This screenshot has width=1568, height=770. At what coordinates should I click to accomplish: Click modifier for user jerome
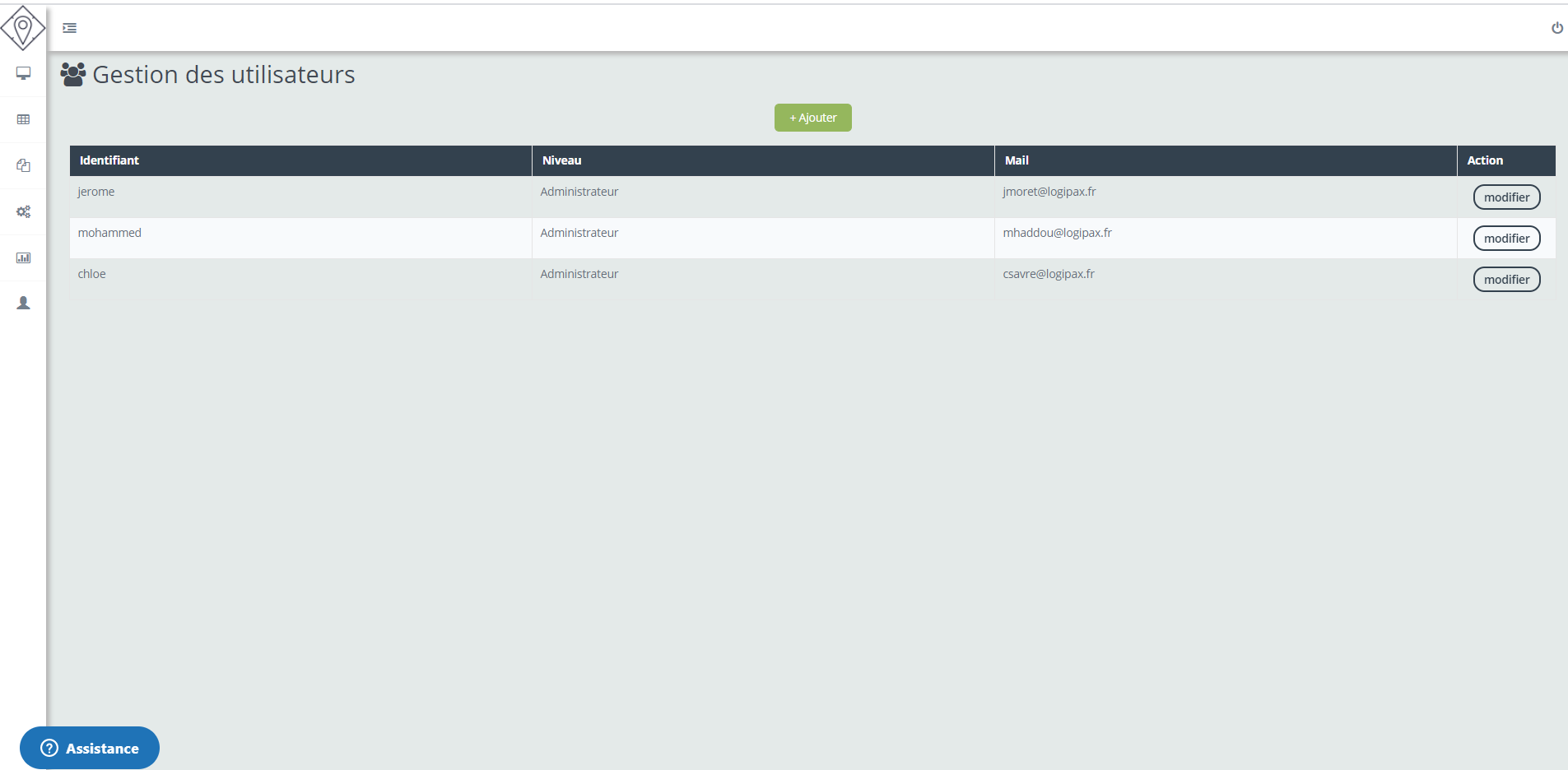(x=1506, y=197)
